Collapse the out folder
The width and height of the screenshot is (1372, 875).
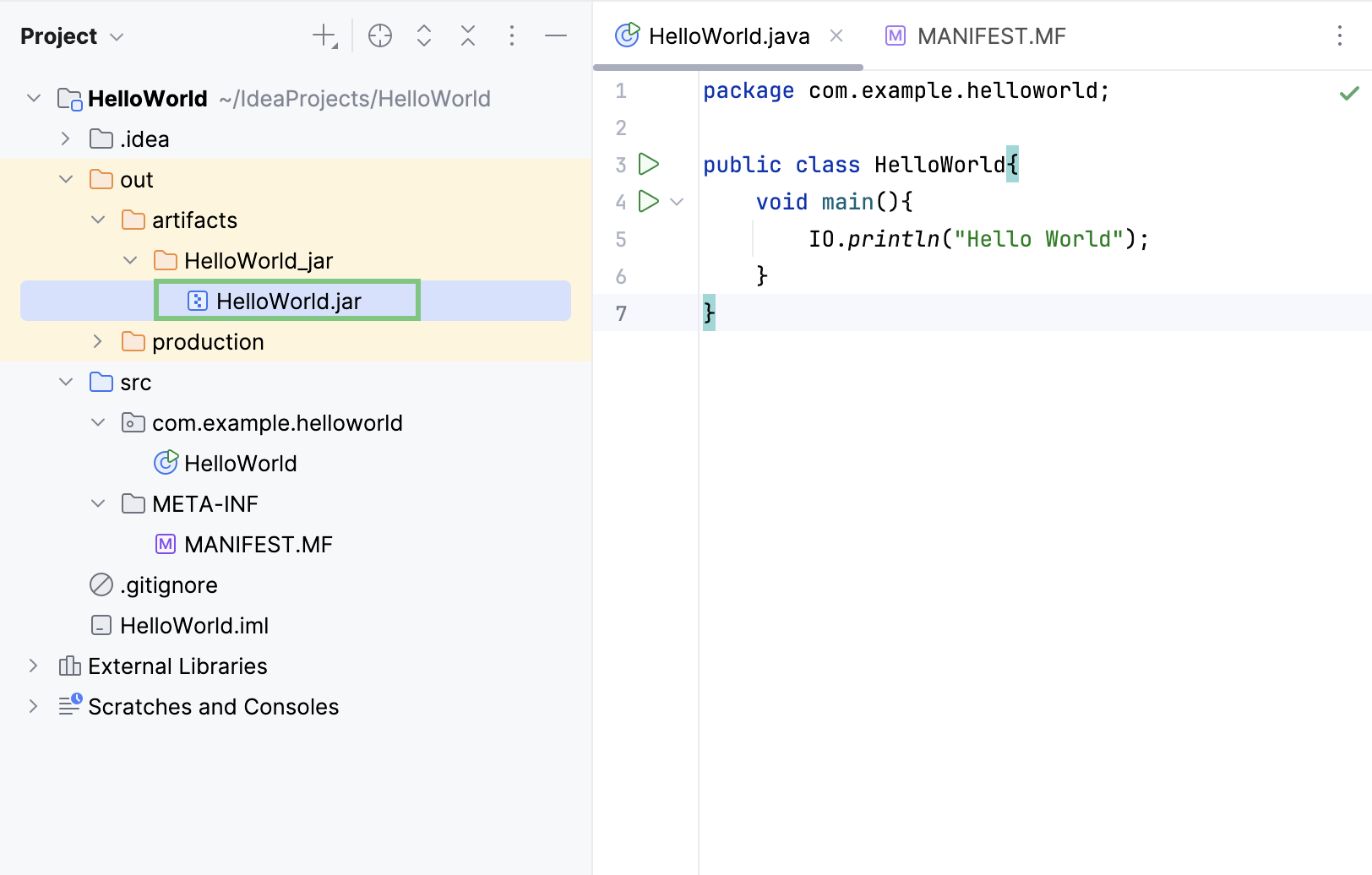pos(66,179)
